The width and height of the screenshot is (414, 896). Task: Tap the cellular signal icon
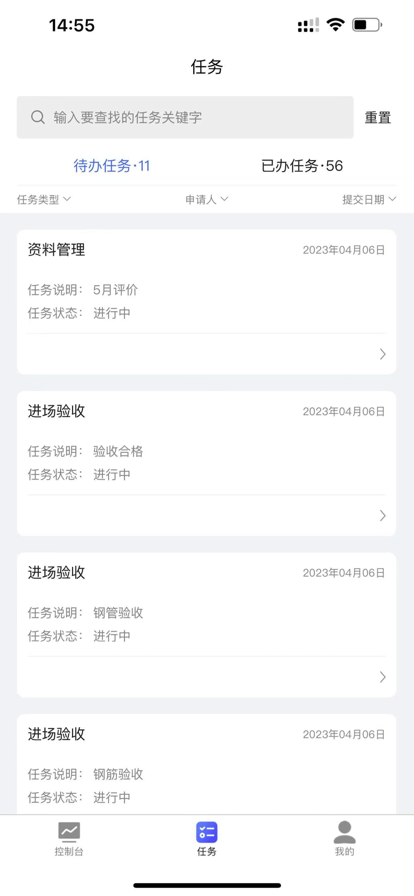point(309,25)
